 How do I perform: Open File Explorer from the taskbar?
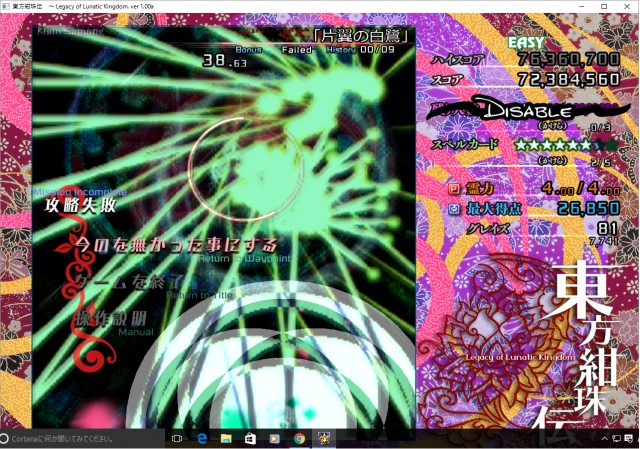pos(226,439)
